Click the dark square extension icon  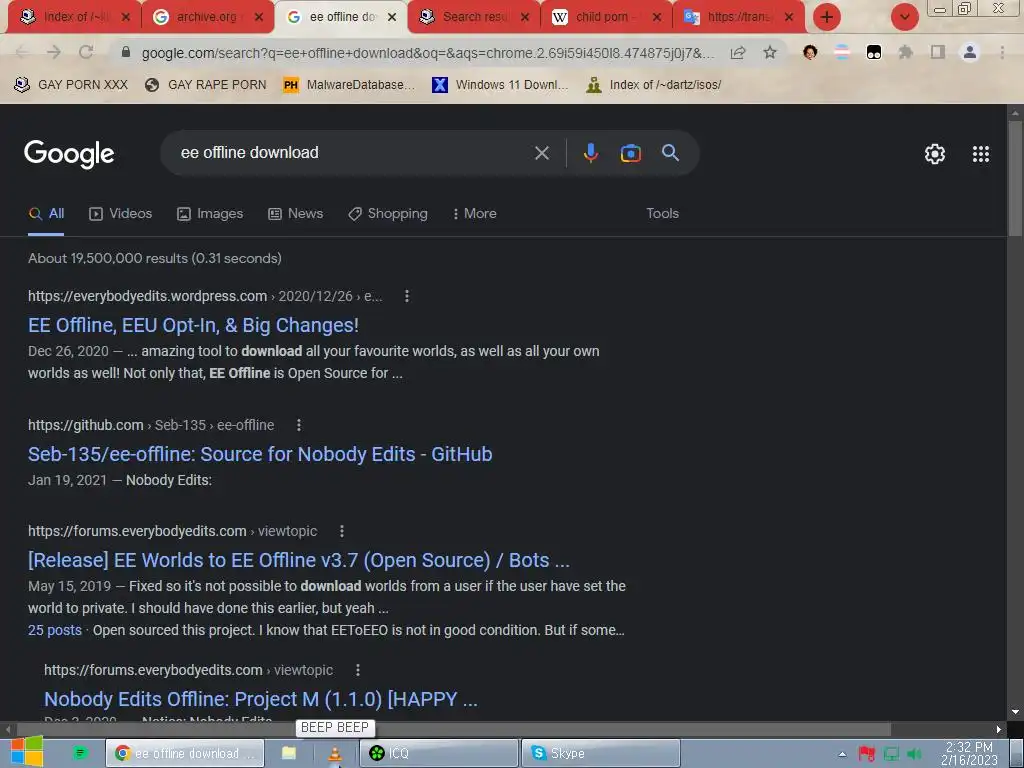click(874, 52)
